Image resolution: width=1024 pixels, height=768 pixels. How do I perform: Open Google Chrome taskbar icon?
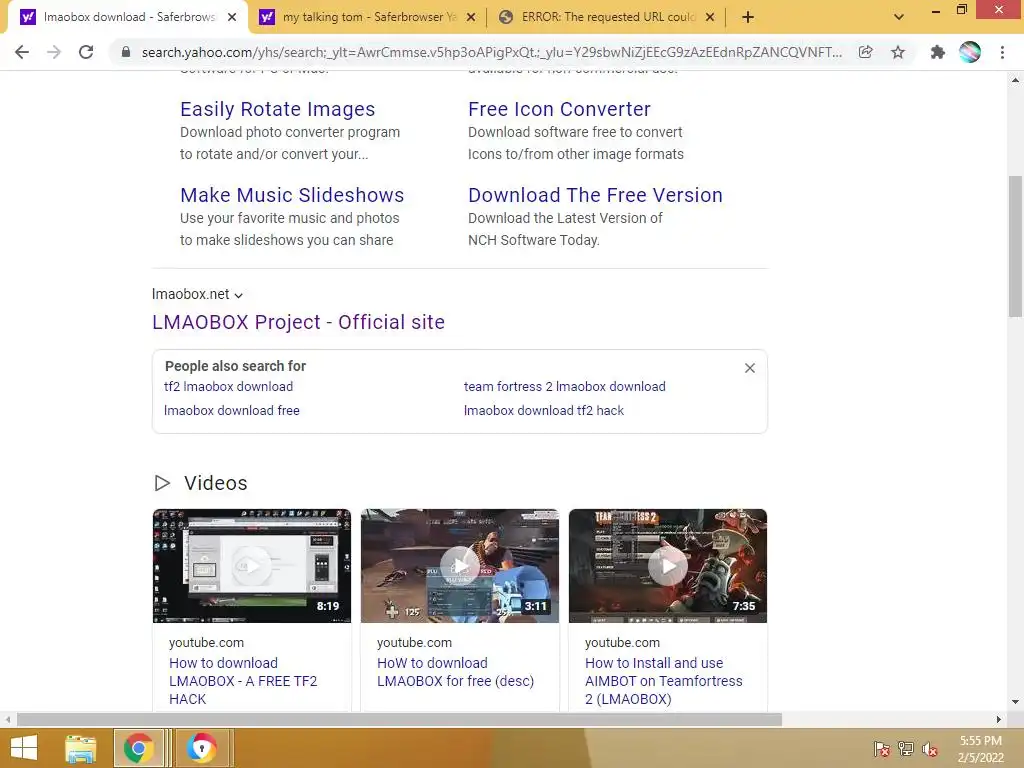click(x=138, y=748)
